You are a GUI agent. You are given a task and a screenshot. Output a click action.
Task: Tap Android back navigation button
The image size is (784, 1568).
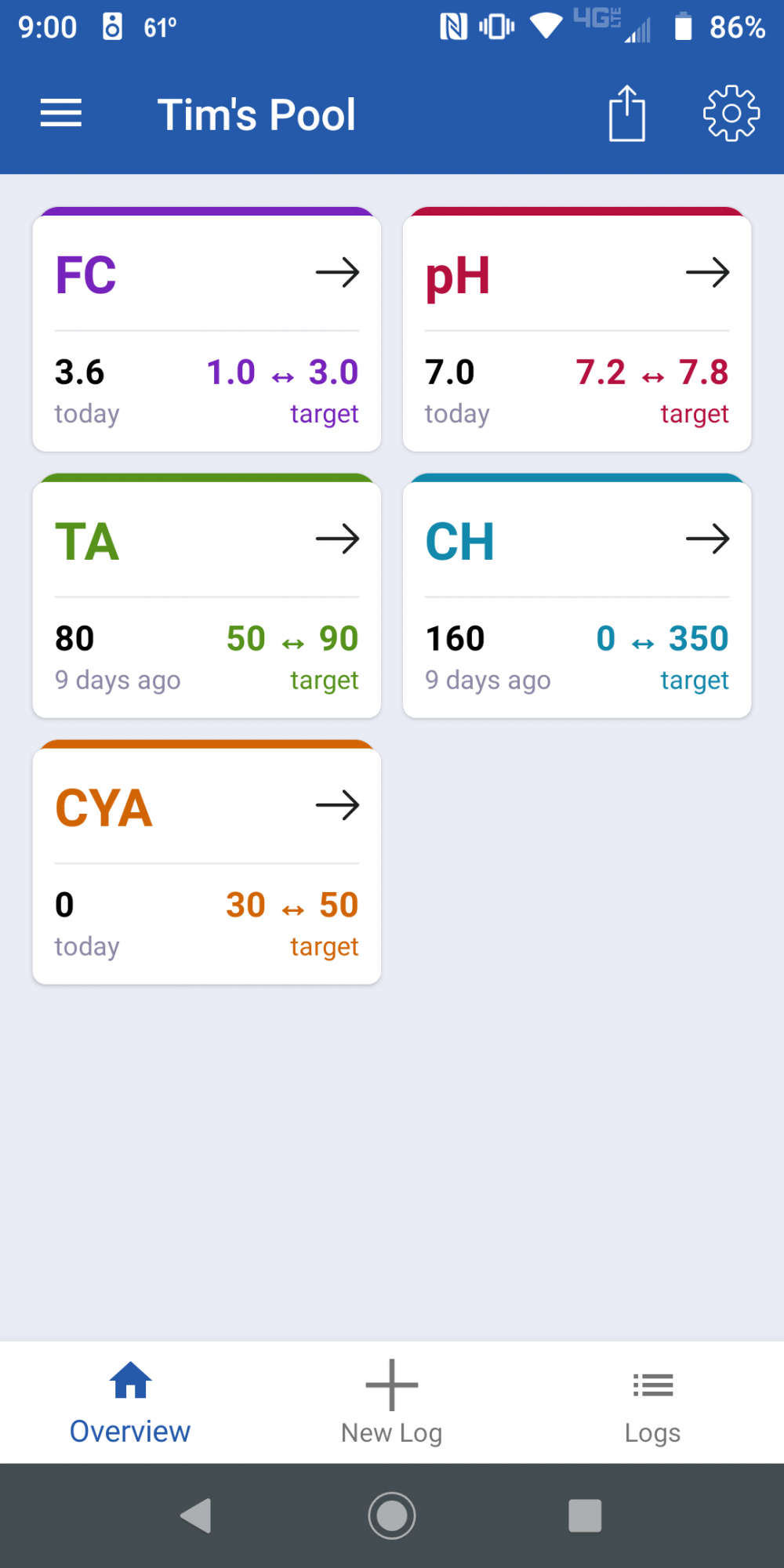[x=196, y=1515]
